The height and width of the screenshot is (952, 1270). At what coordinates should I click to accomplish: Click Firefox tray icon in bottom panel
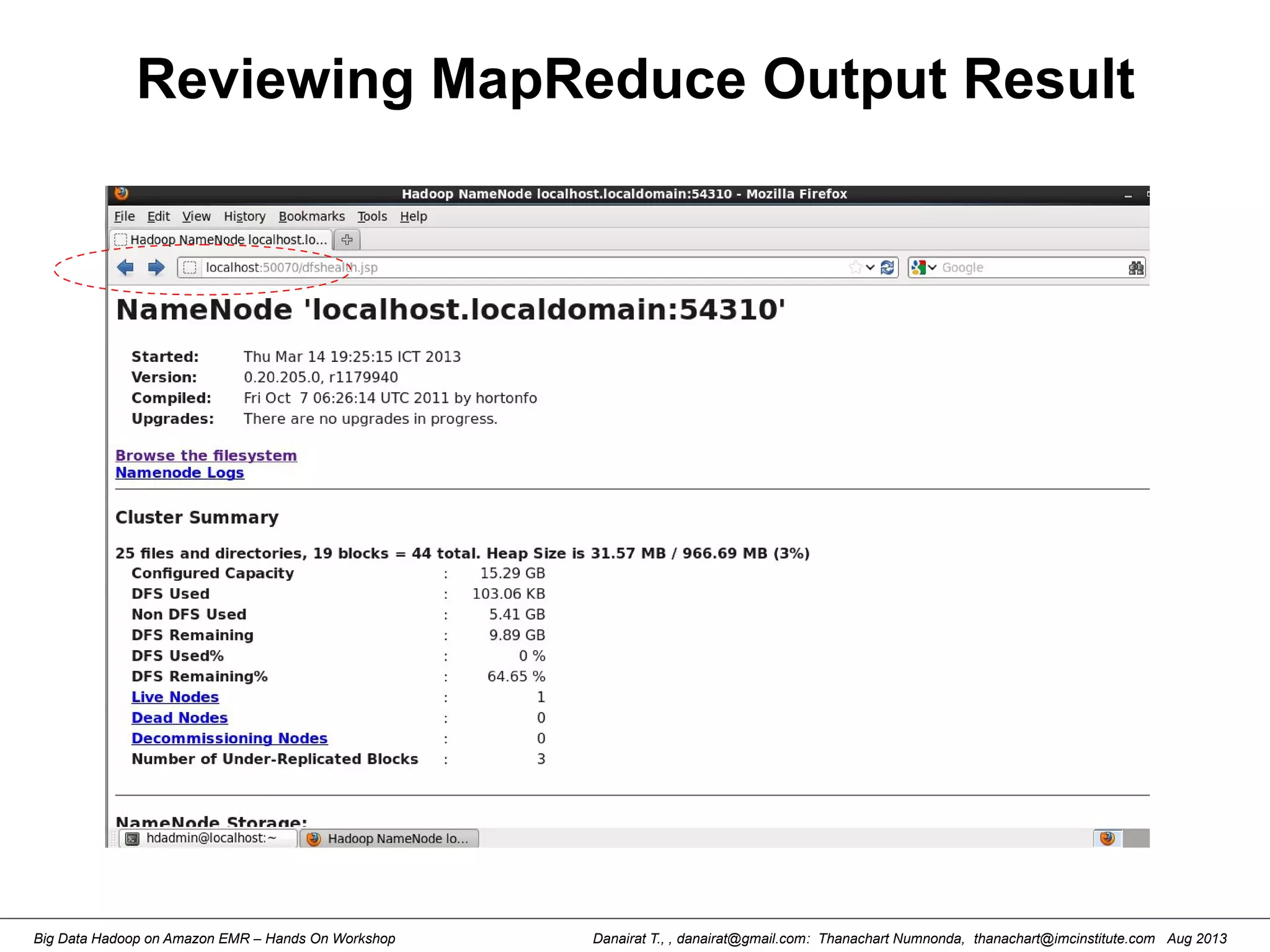(1108, 839)
